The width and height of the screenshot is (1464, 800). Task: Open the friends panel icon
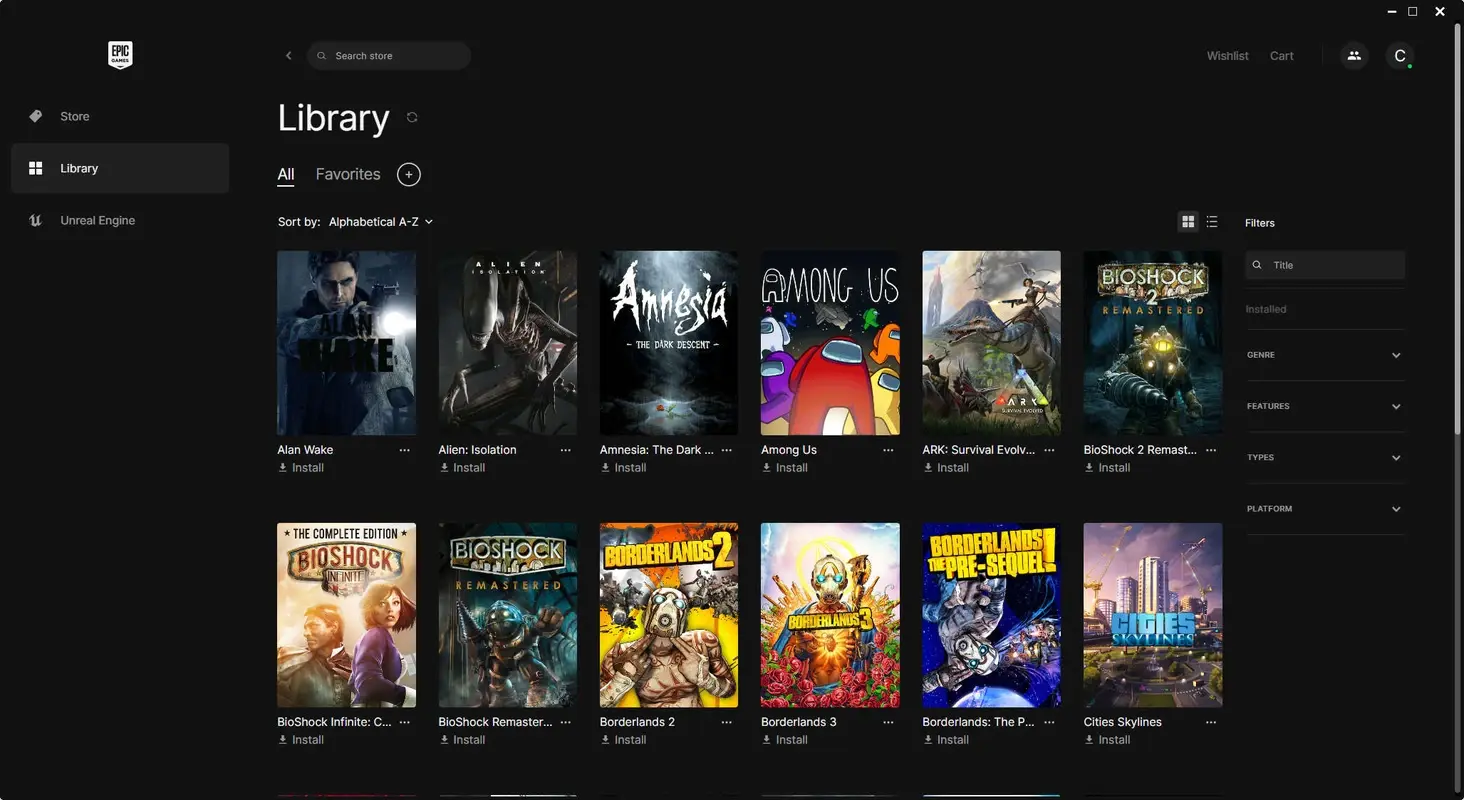tap(1354, 56)
